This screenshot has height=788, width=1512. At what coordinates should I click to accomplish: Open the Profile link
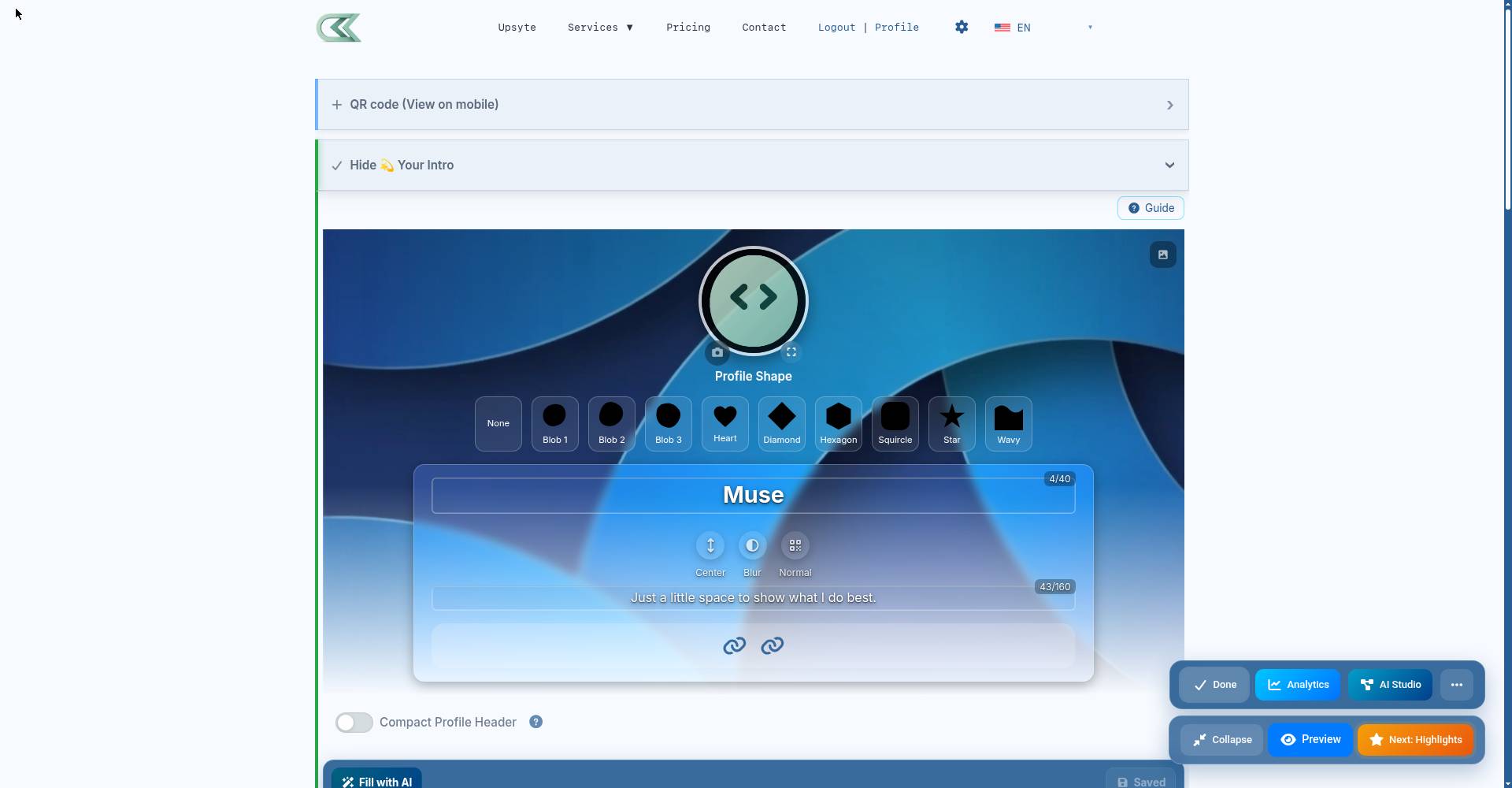click(897, 28)
